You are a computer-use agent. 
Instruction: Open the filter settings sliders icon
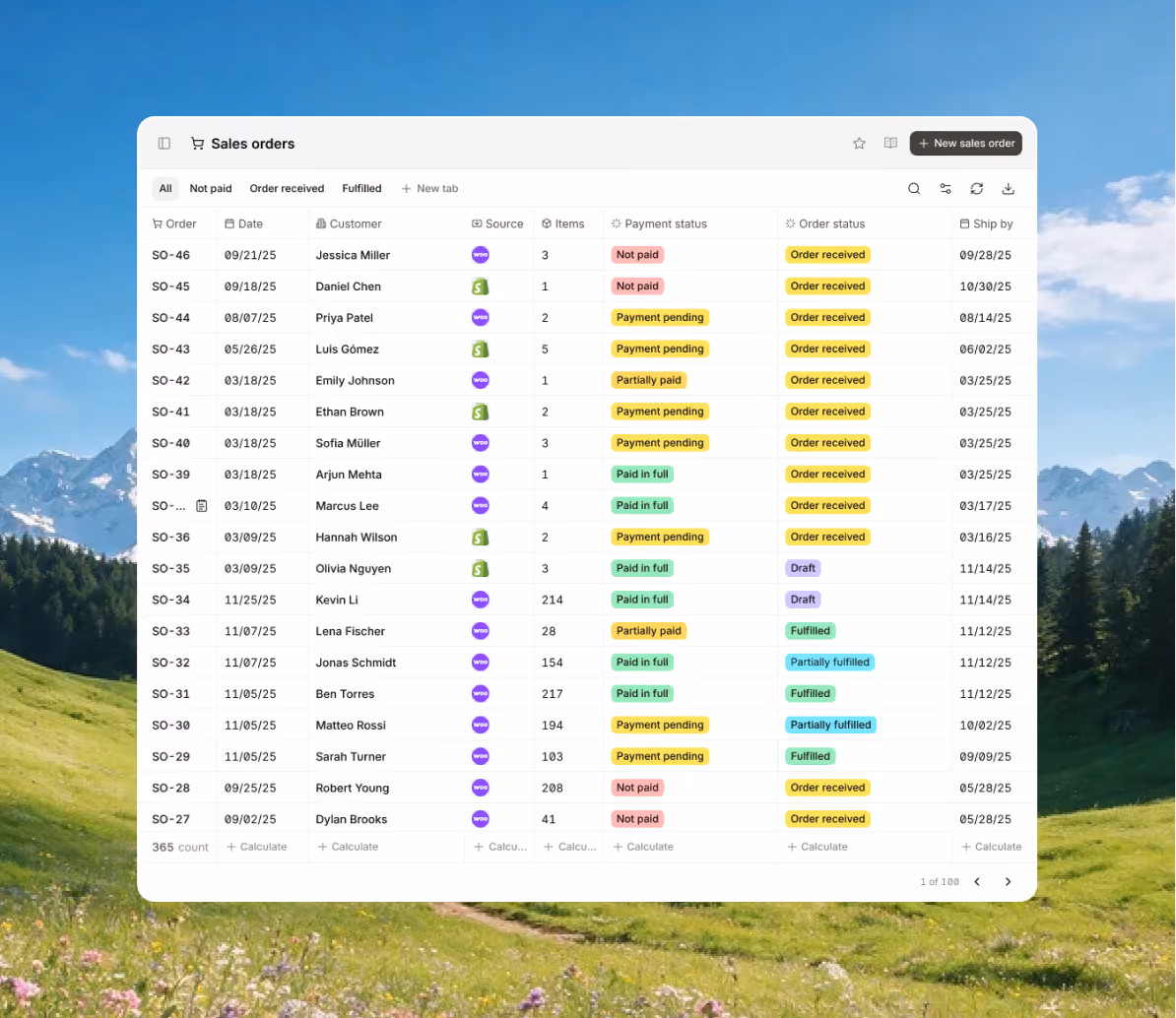(945, 189)
